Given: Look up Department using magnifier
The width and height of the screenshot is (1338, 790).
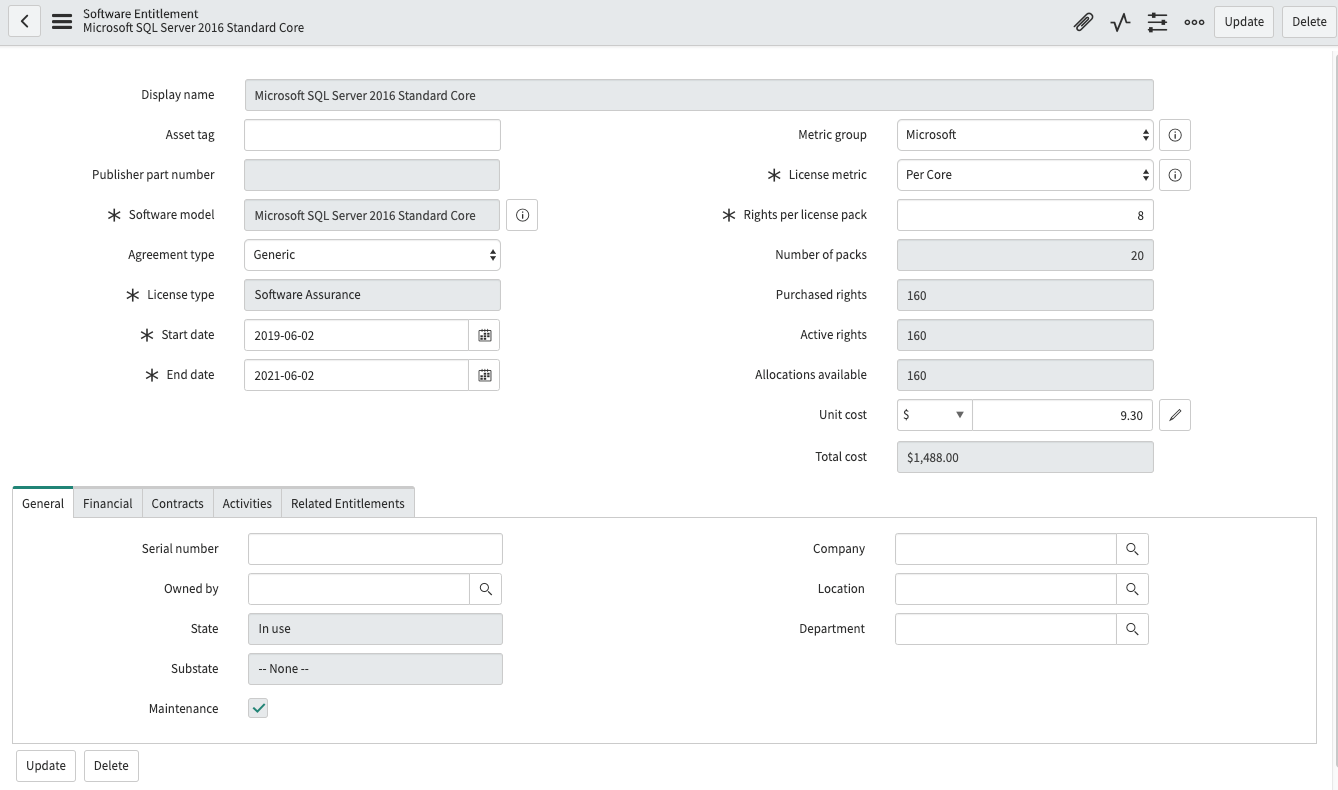Looking at the screenshot, I should pos(1132,629).
